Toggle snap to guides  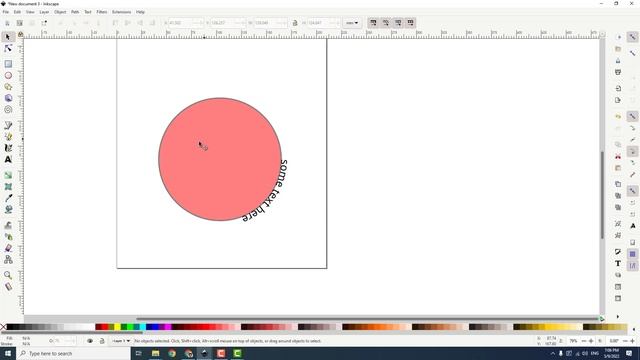(x=632, y=266)
